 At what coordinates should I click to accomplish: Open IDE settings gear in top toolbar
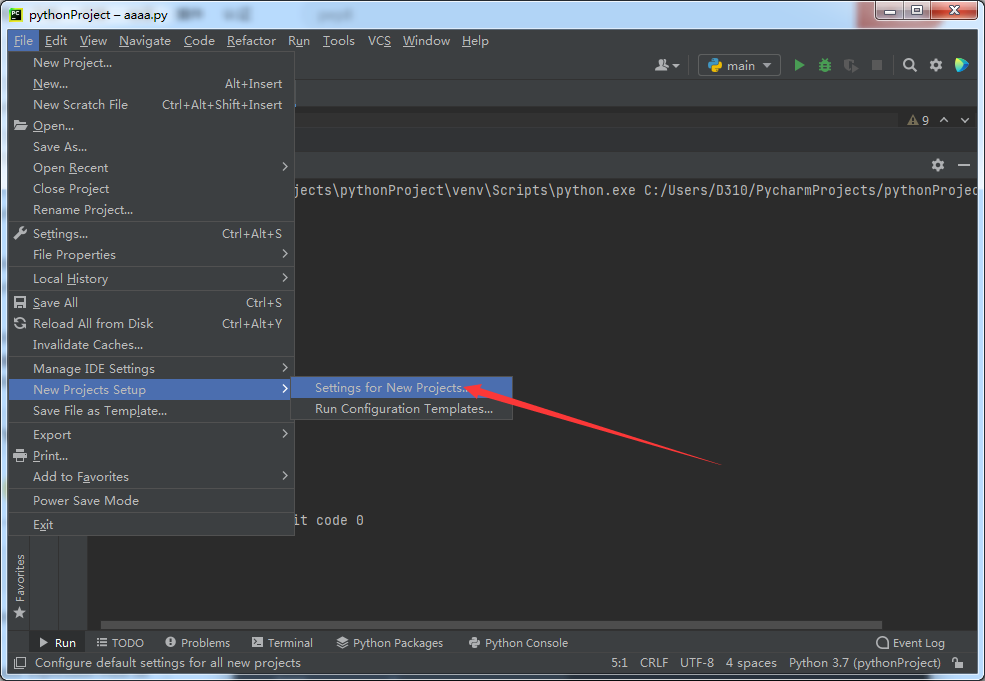pos(936,65)
